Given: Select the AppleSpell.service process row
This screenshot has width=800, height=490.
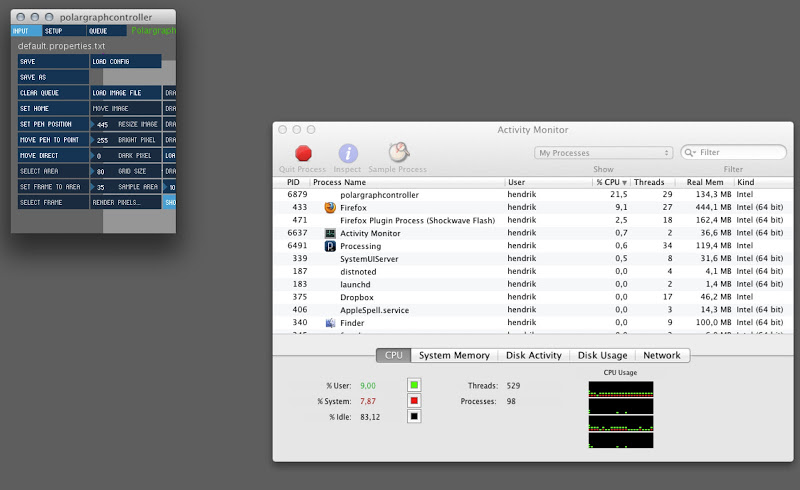Looking at the screenshot, I should [533, 309].
